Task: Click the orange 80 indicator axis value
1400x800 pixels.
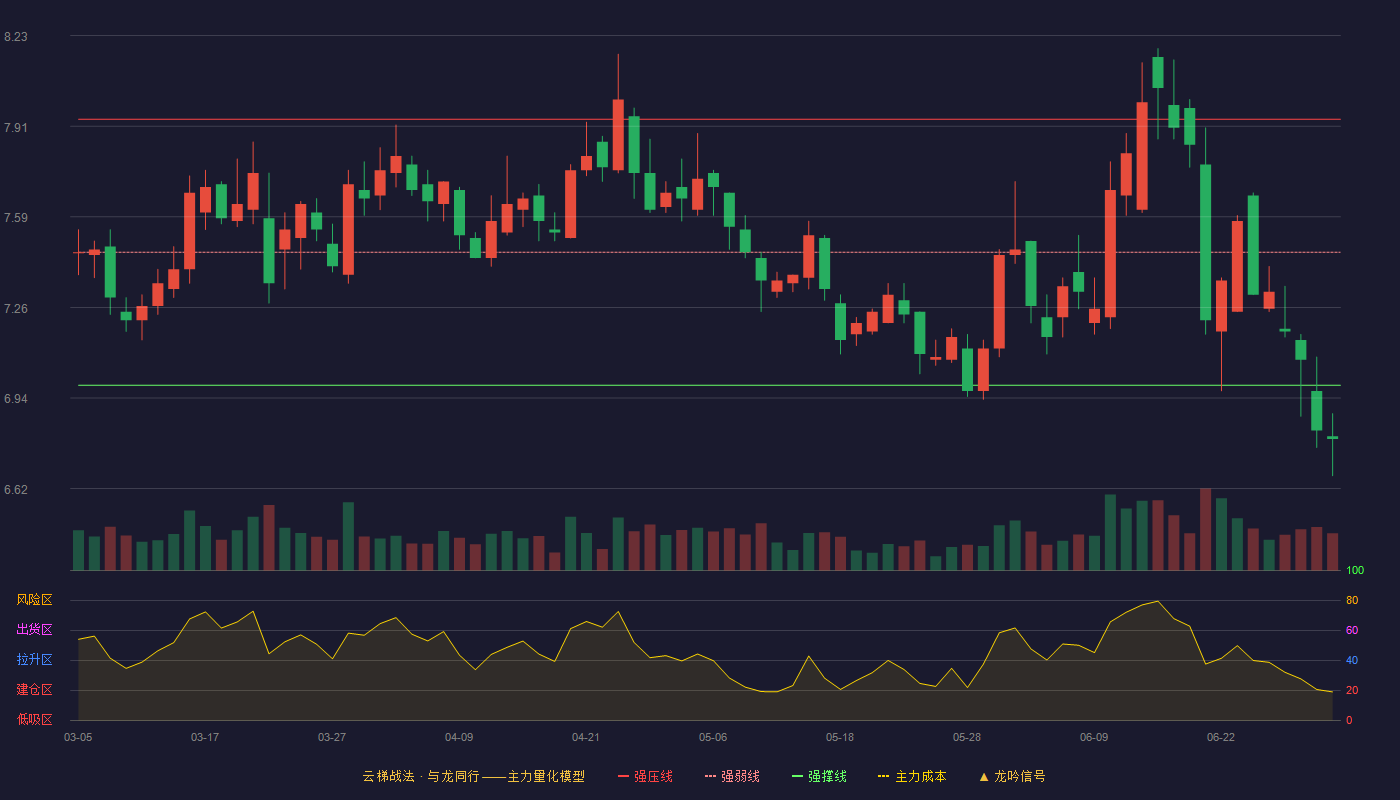Action: pos(1352,601)
